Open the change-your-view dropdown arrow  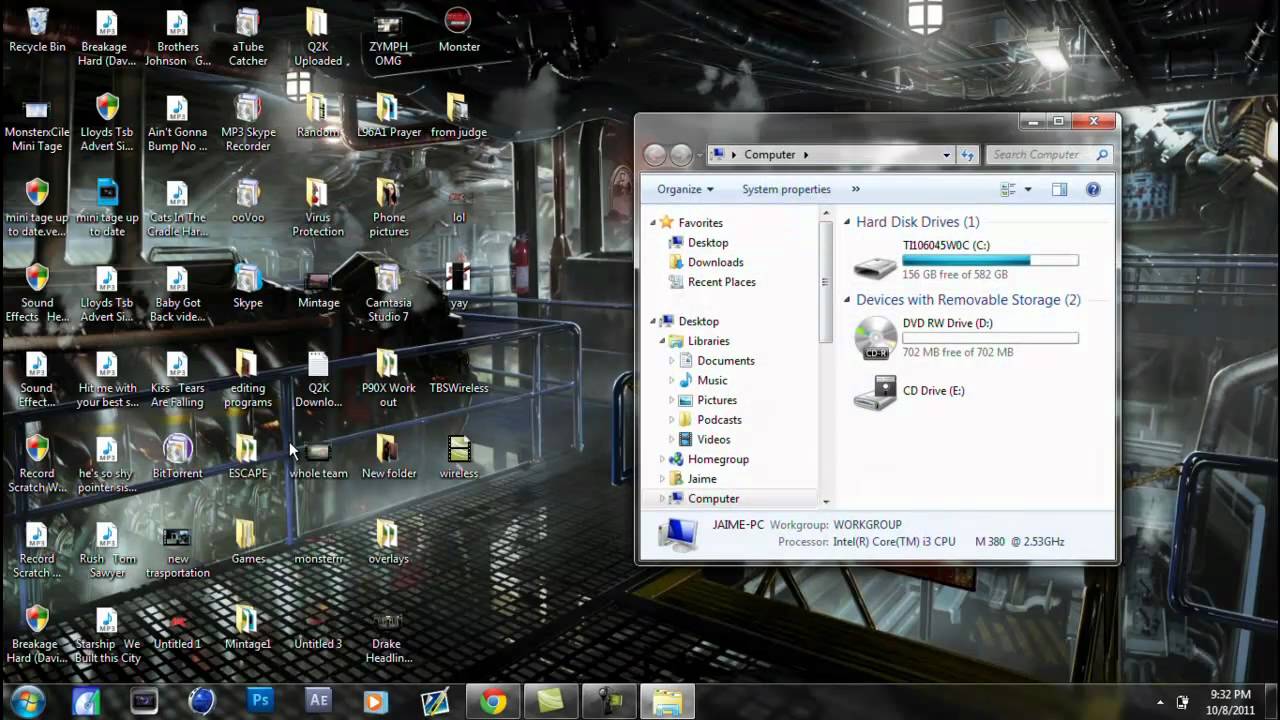click(1027, 189)
